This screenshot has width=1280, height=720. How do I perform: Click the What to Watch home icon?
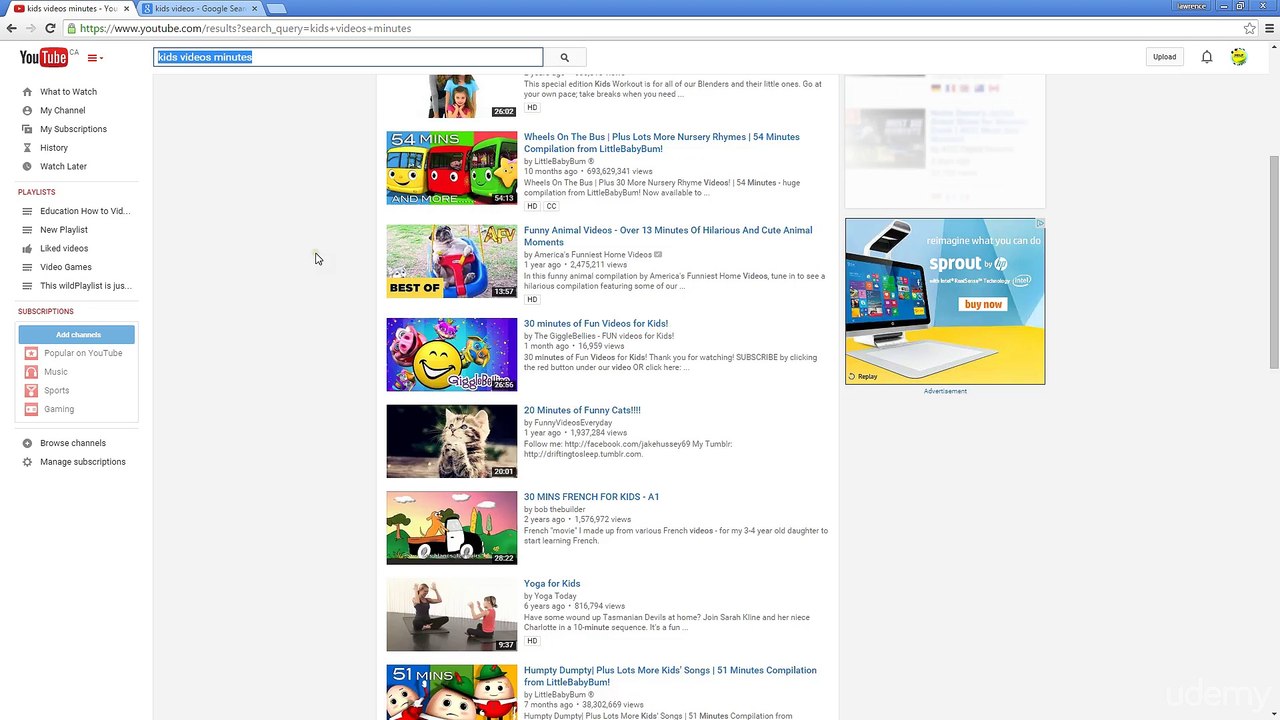pyautogui.click(x=27, y=92)
